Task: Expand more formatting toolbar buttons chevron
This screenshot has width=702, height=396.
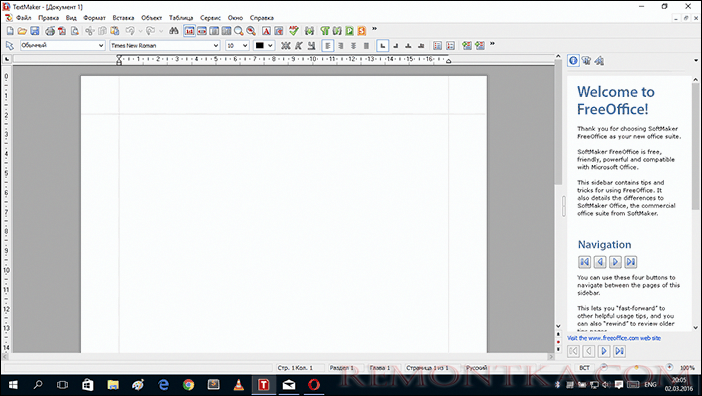Action: tap(492, 44)
